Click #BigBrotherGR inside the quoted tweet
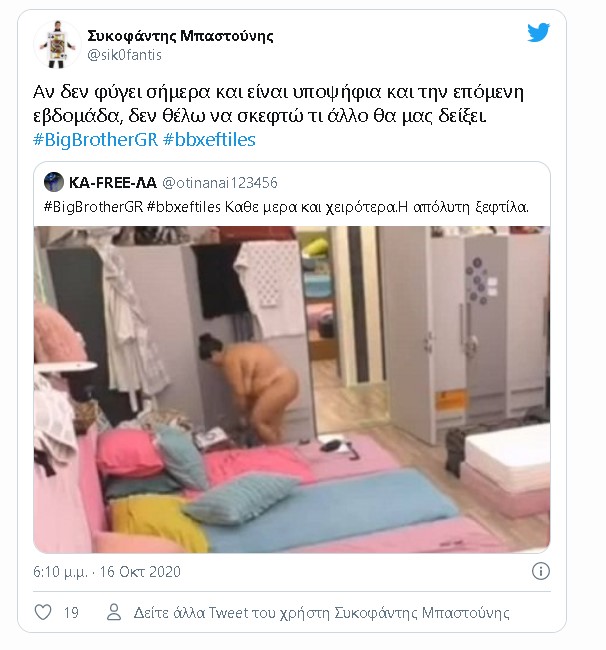606x650 pixels. [x=94, y=206]
